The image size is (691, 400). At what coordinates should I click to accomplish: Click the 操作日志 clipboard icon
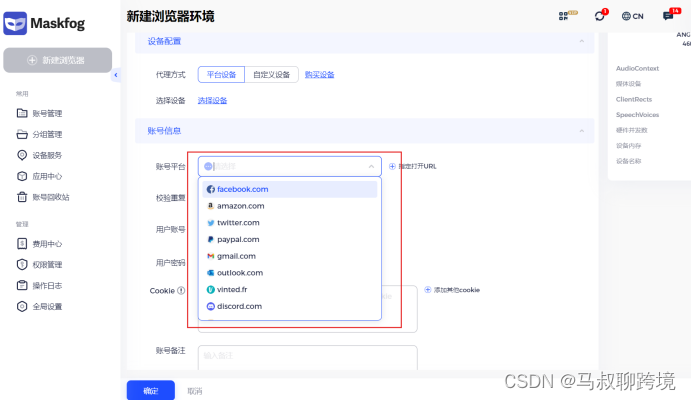pyautogui.click(x=22, y=285)
